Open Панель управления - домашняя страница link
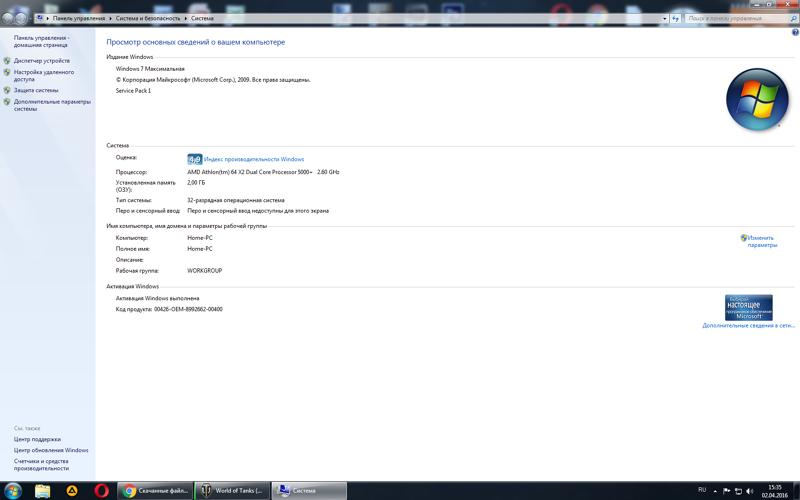The width and height of the screenshot is (800, 500). [x=41, y=41]
